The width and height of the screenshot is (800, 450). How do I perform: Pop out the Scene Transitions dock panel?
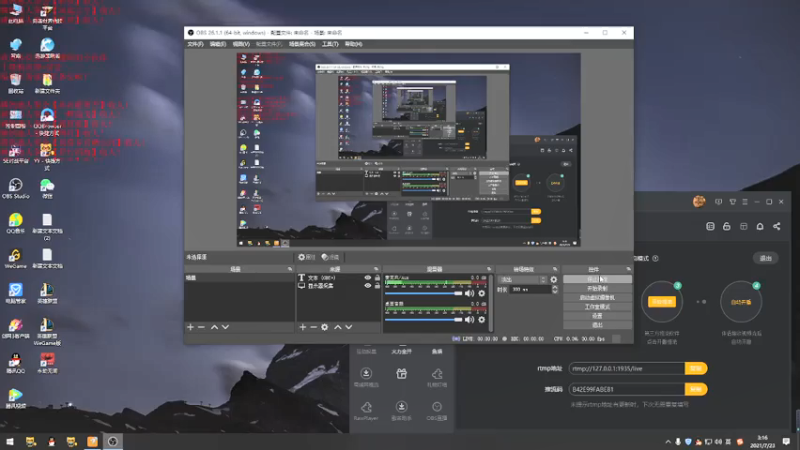(555, 269)
